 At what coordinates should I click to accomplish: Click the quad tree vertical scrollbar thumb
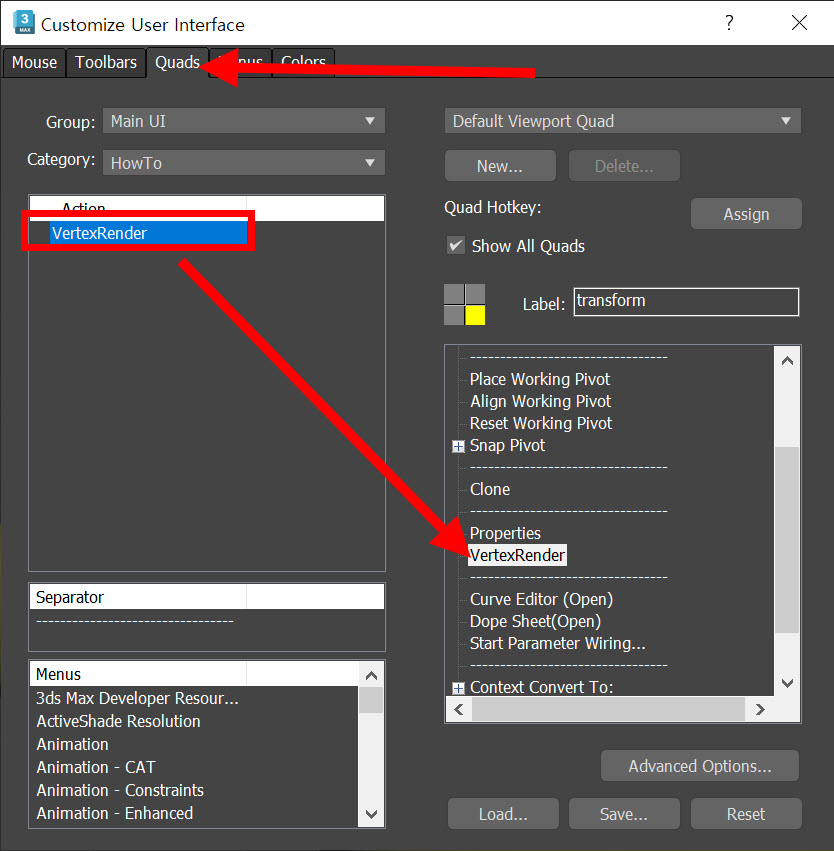[787, 540]
